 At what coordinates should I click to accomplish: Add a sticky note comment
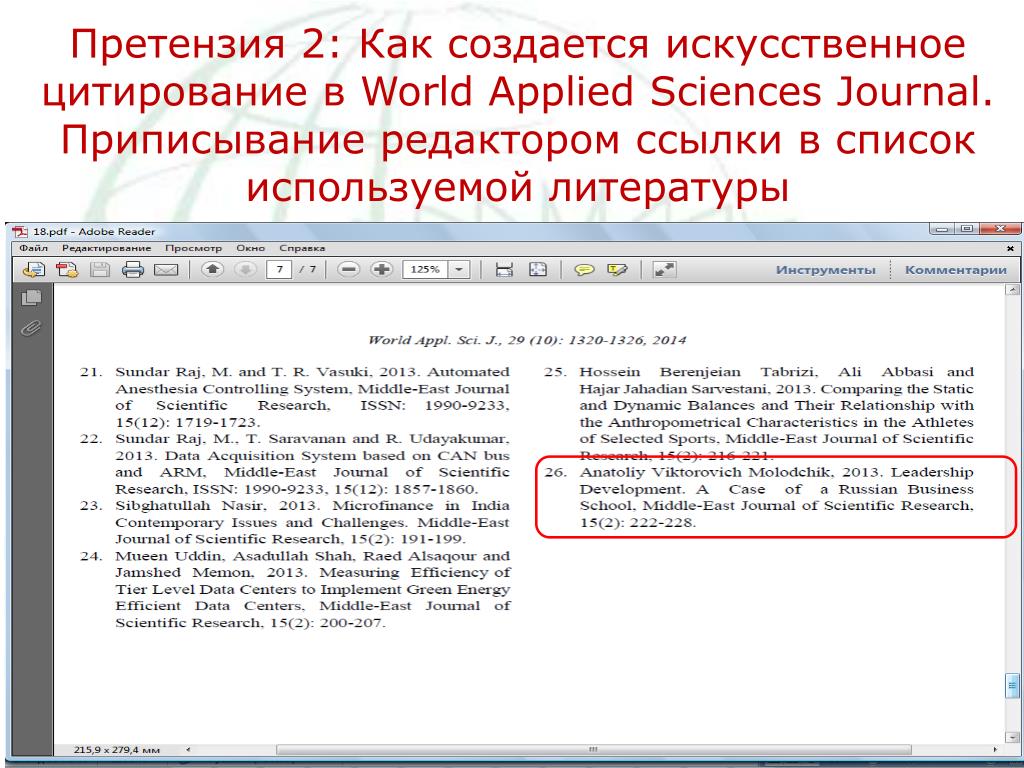(584, 269)
